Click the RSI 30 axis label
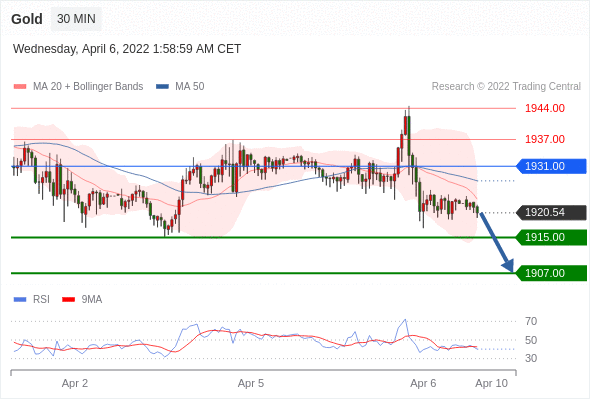The height and width of the screenshot is (400, 590). tap(531, 358)
